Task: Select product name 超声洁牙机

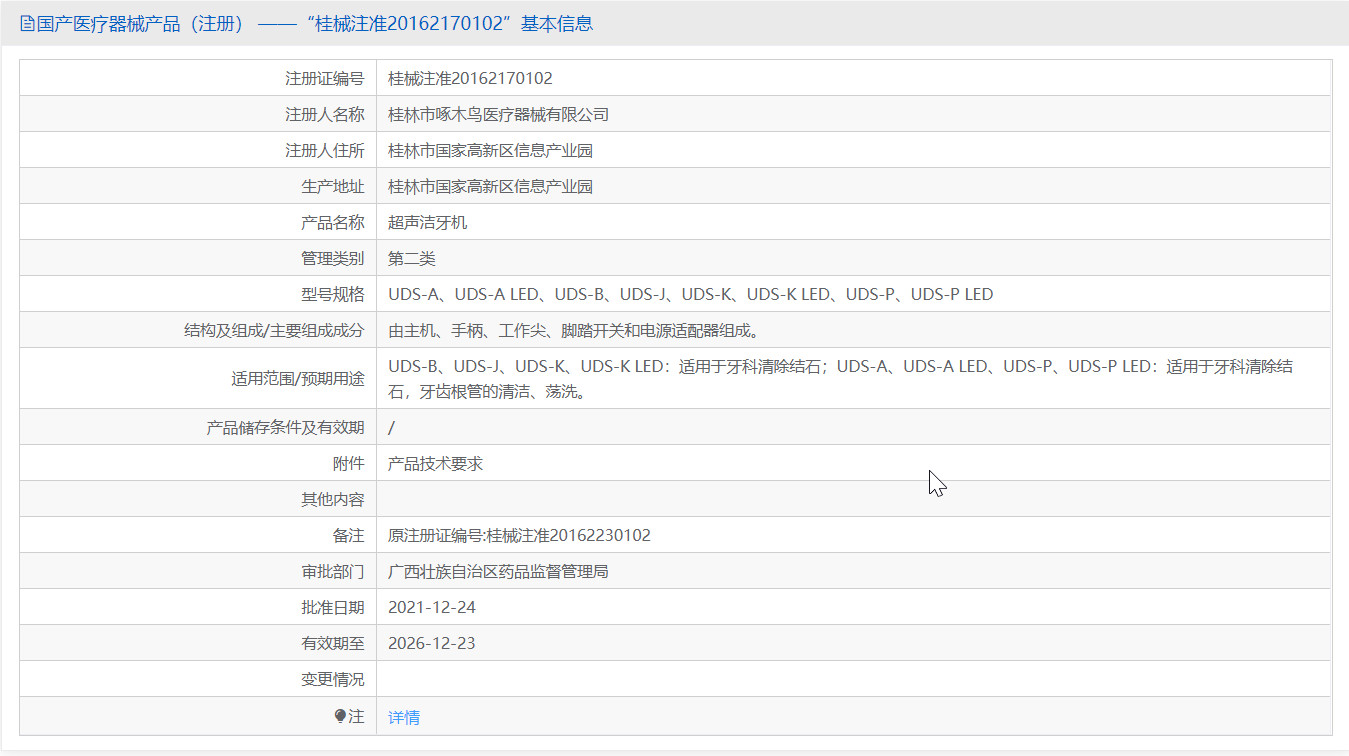Action: pyautogui.click(x=427, y=222)
